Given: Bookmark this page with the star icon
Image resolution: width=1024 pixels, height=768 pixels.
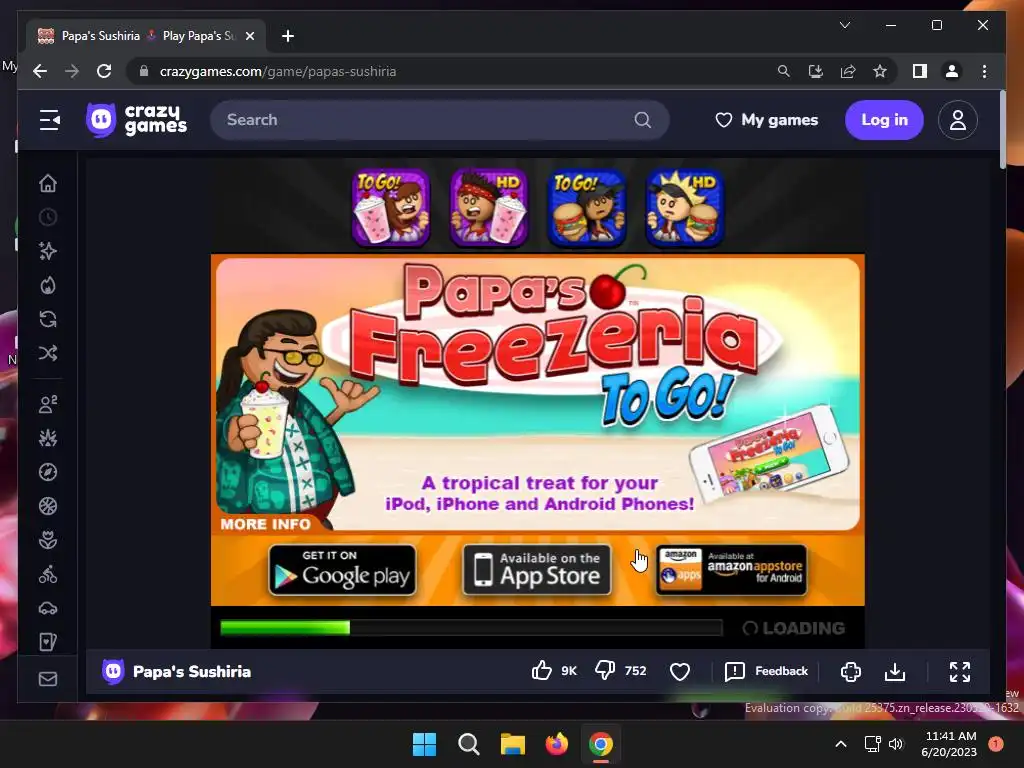Looking at the screenshot, I should 880,71.
